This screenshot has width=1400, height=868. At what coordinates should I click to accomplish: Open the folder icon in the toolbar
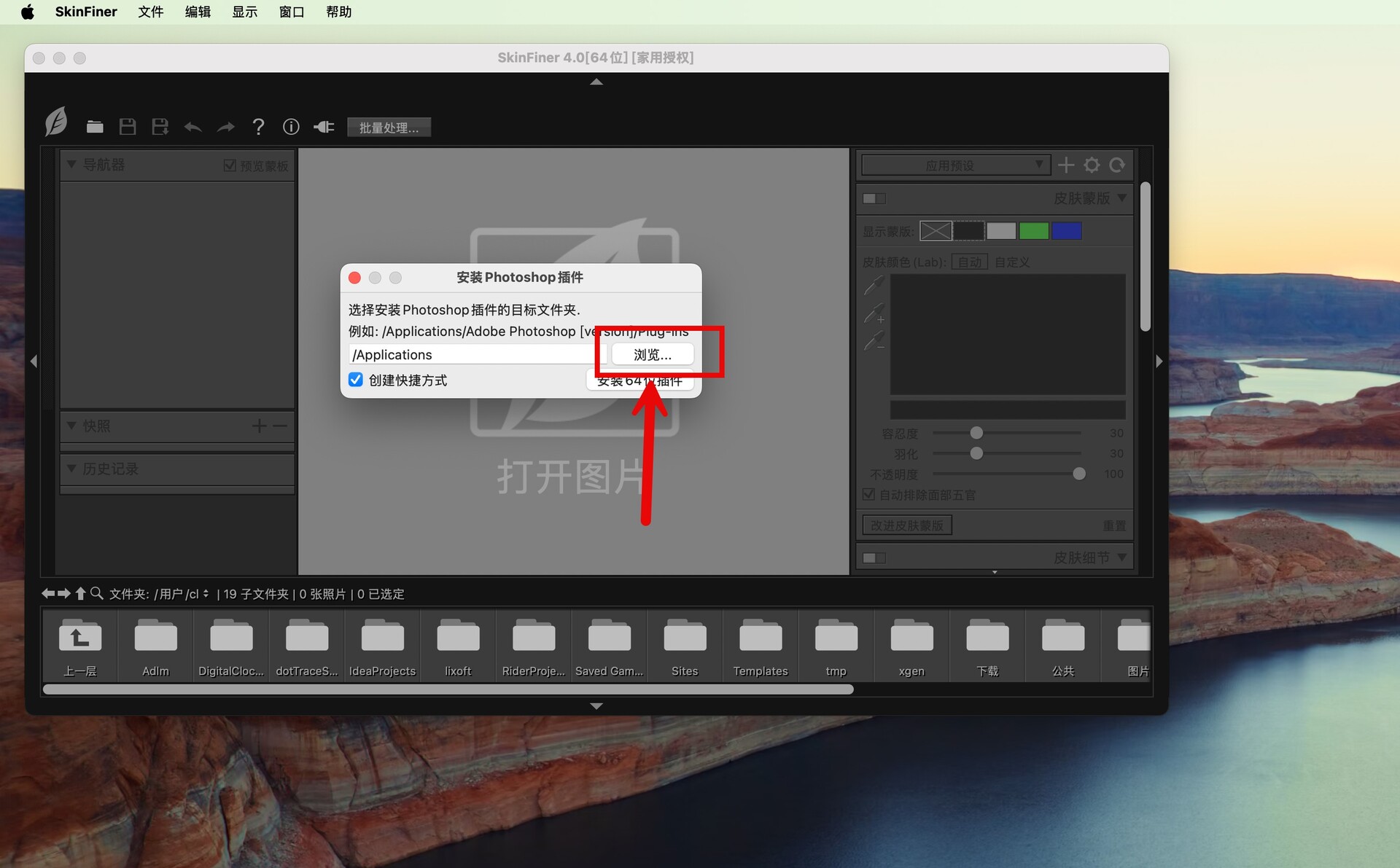[x=95, y=128]
